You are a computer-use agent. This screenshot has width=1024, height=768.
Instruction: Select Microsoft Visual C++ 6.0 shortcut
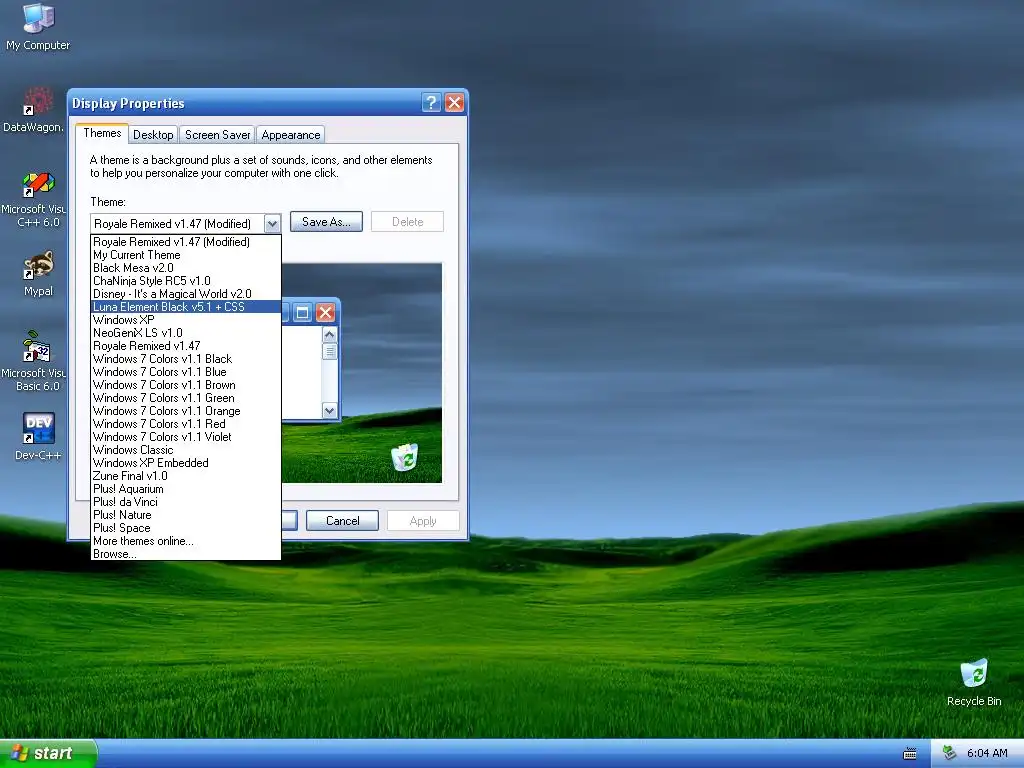coord(34,199)
